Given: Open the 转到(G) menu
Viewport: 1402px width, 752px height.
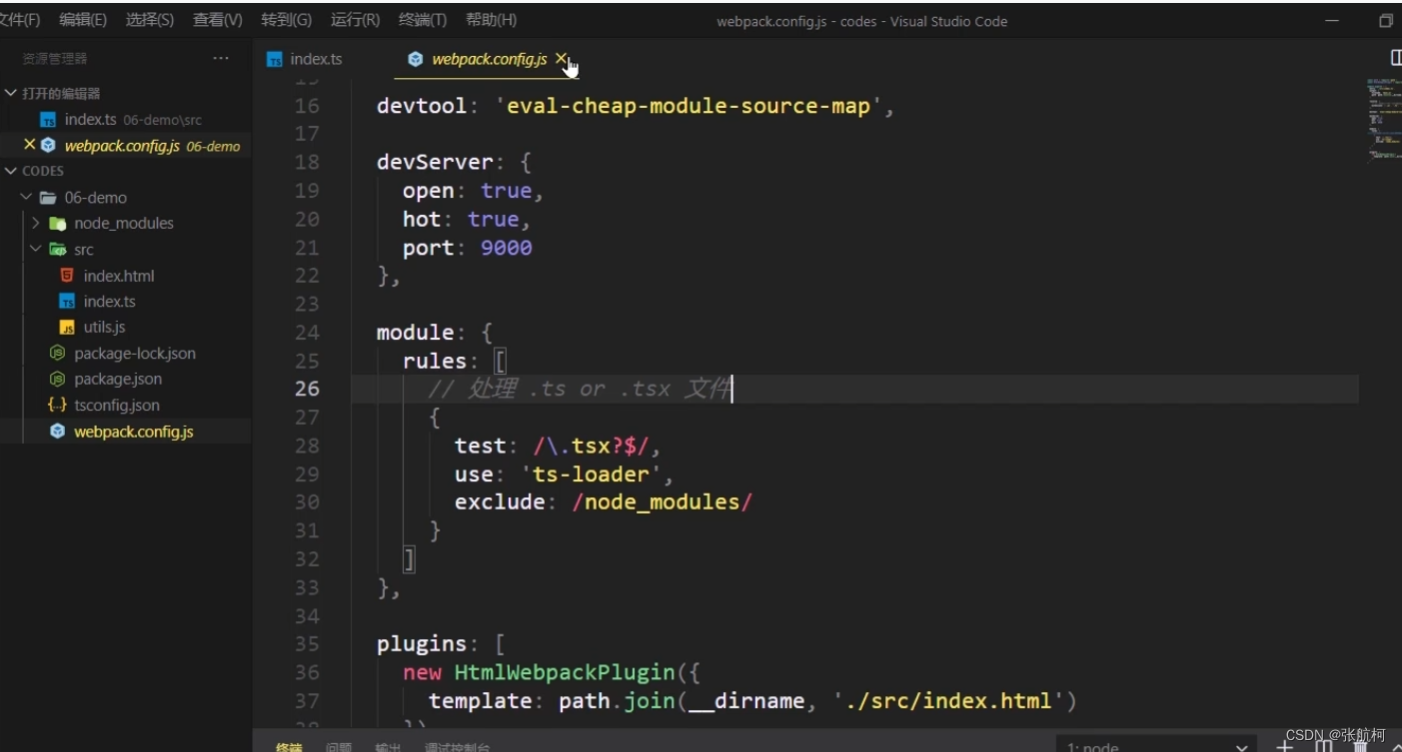Looking at the screenshot, I should 286,20.
